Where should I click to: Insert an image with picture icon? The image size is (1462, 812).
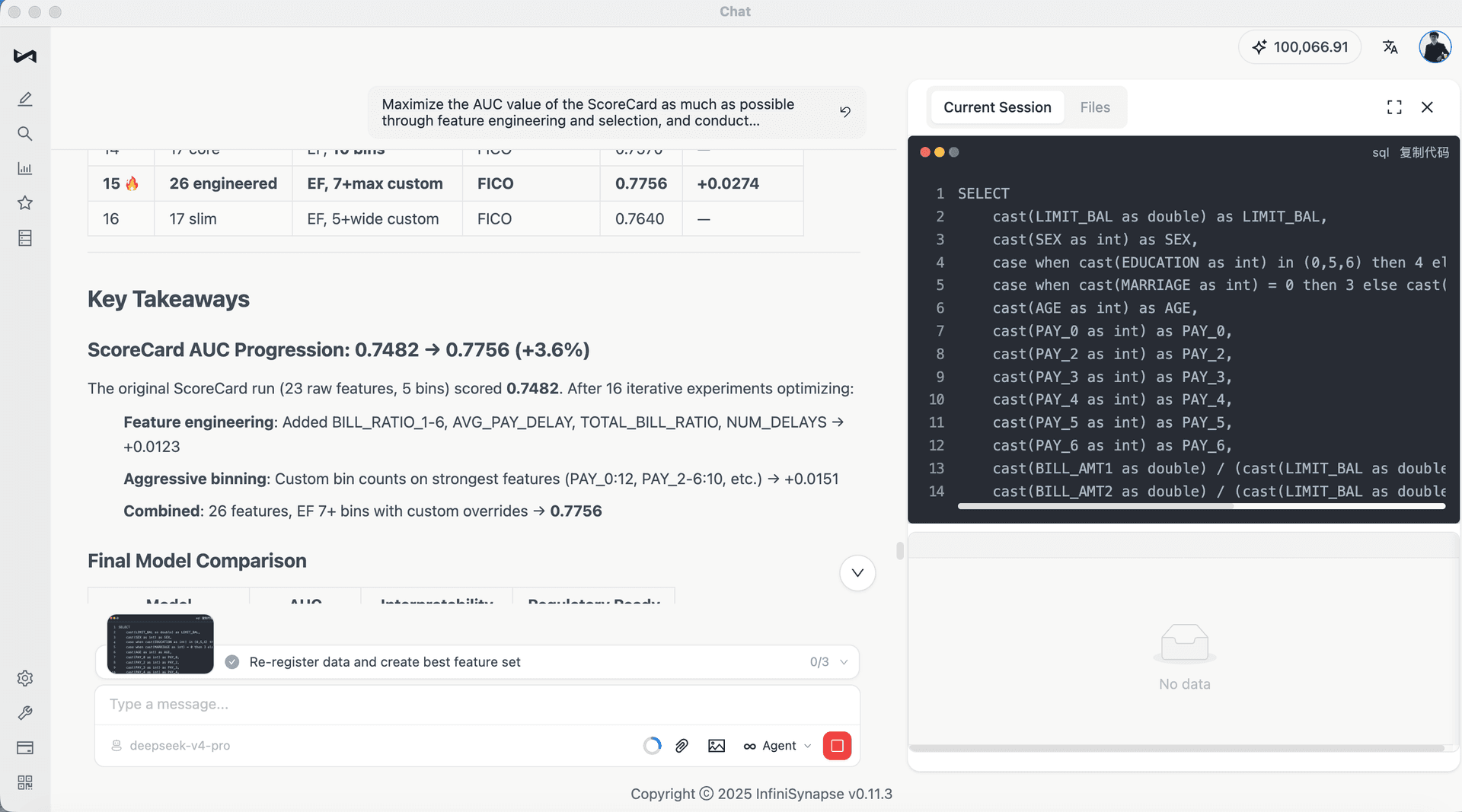pyautogui.click(x=717, y=746)
